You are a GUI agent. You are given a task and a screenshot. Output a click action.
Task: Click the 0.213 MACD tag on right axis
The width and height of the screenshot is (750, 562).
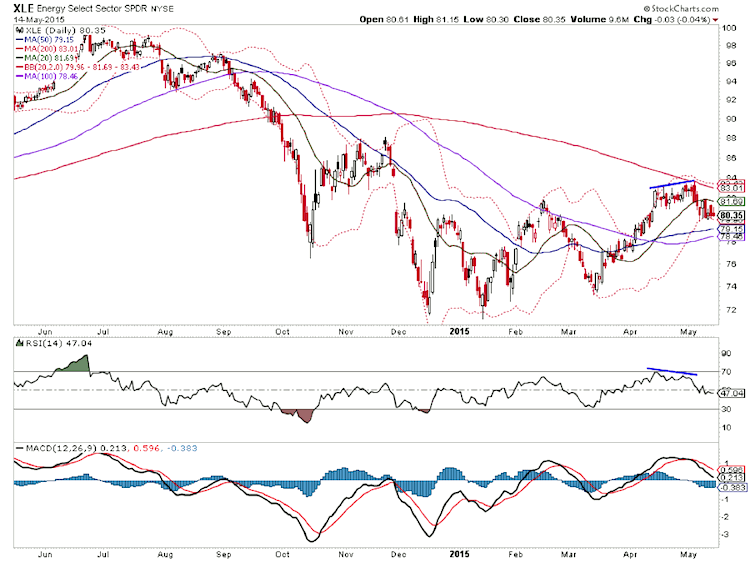pyautogui.click(x=732, y=477)
